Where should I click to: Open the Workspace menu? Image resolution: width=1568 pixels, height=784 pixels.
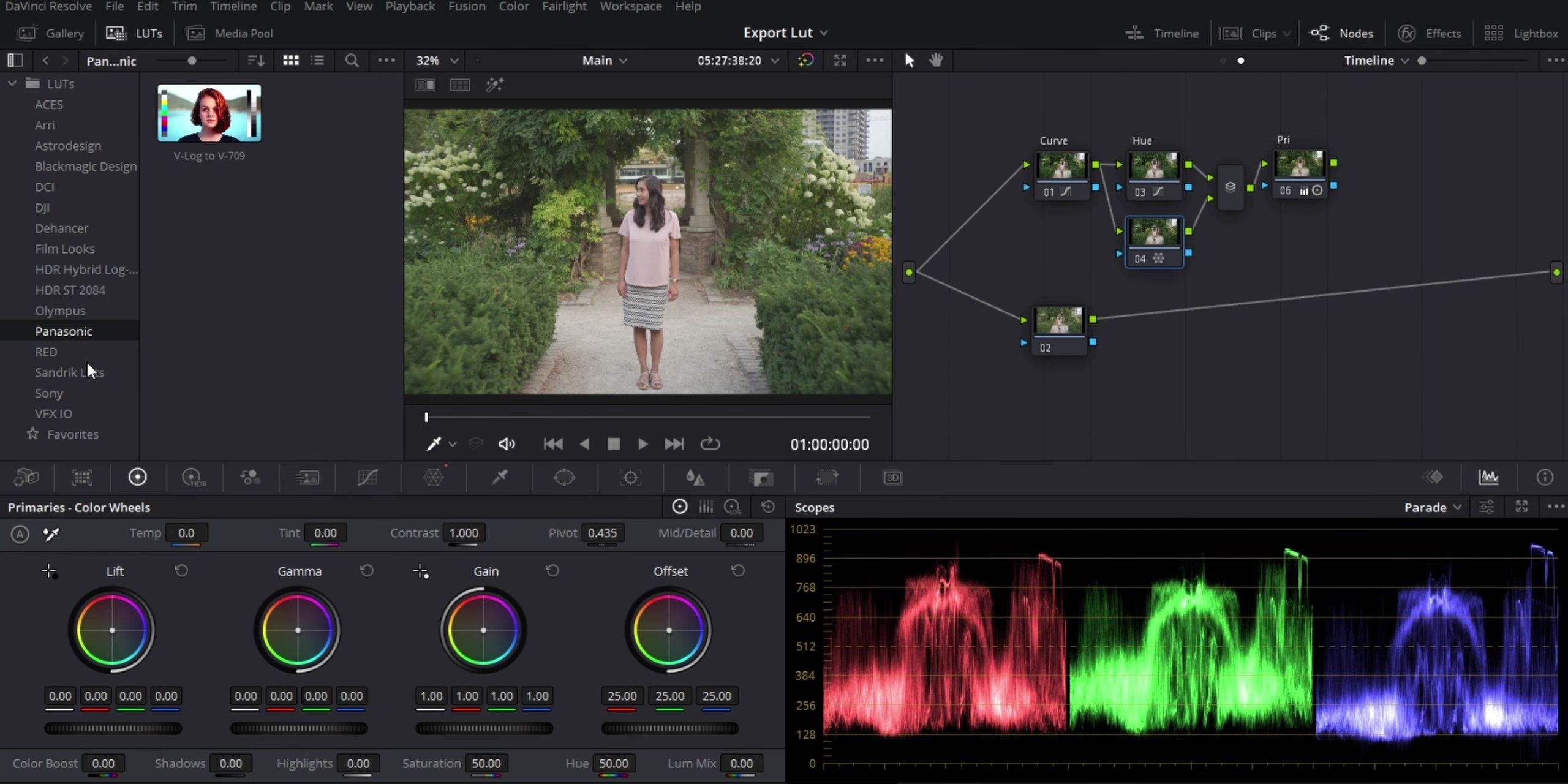[x=631, y=6]
